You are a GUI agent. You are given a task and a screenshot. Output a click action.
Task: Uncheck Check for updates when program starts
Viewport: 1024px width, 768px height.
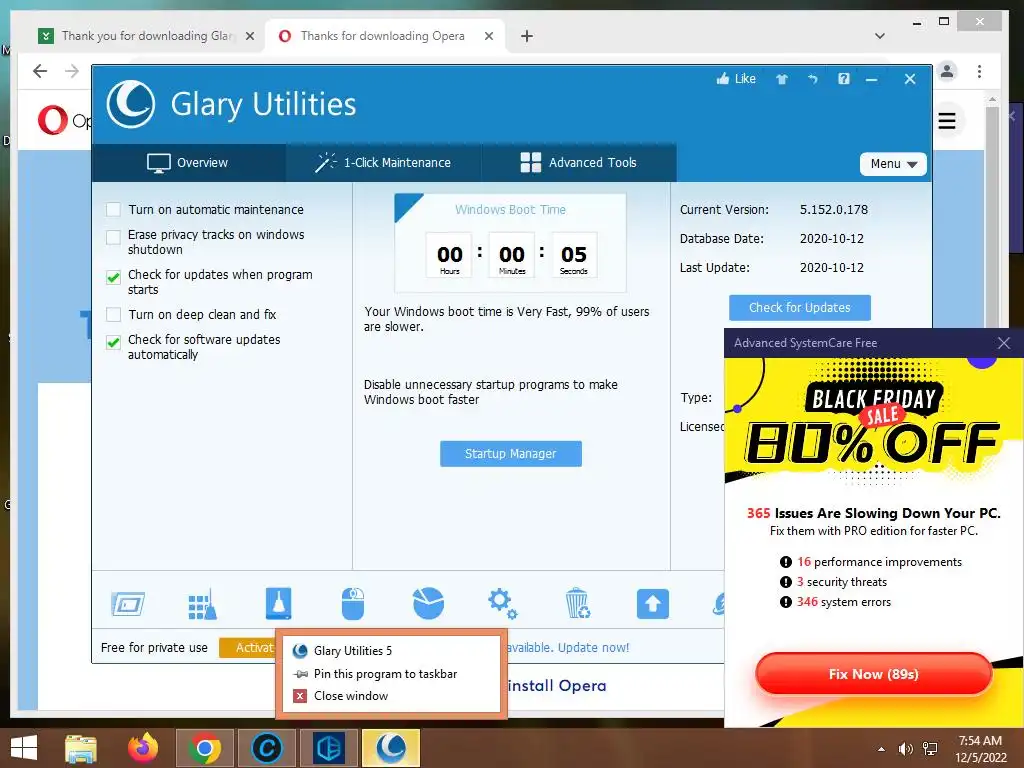[x=114, y=277]
